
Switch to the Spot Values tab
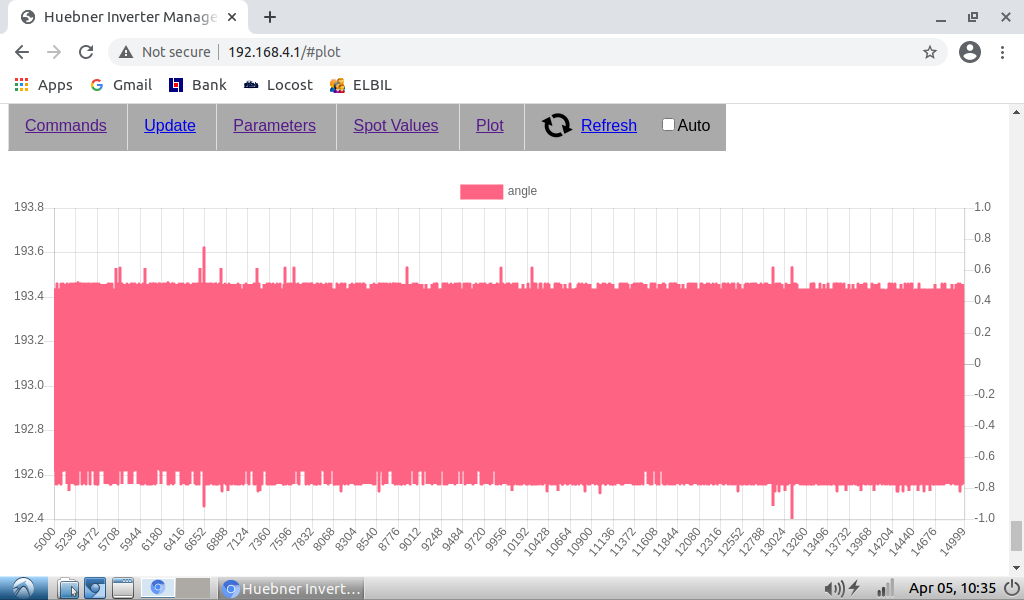click(396, 125)
